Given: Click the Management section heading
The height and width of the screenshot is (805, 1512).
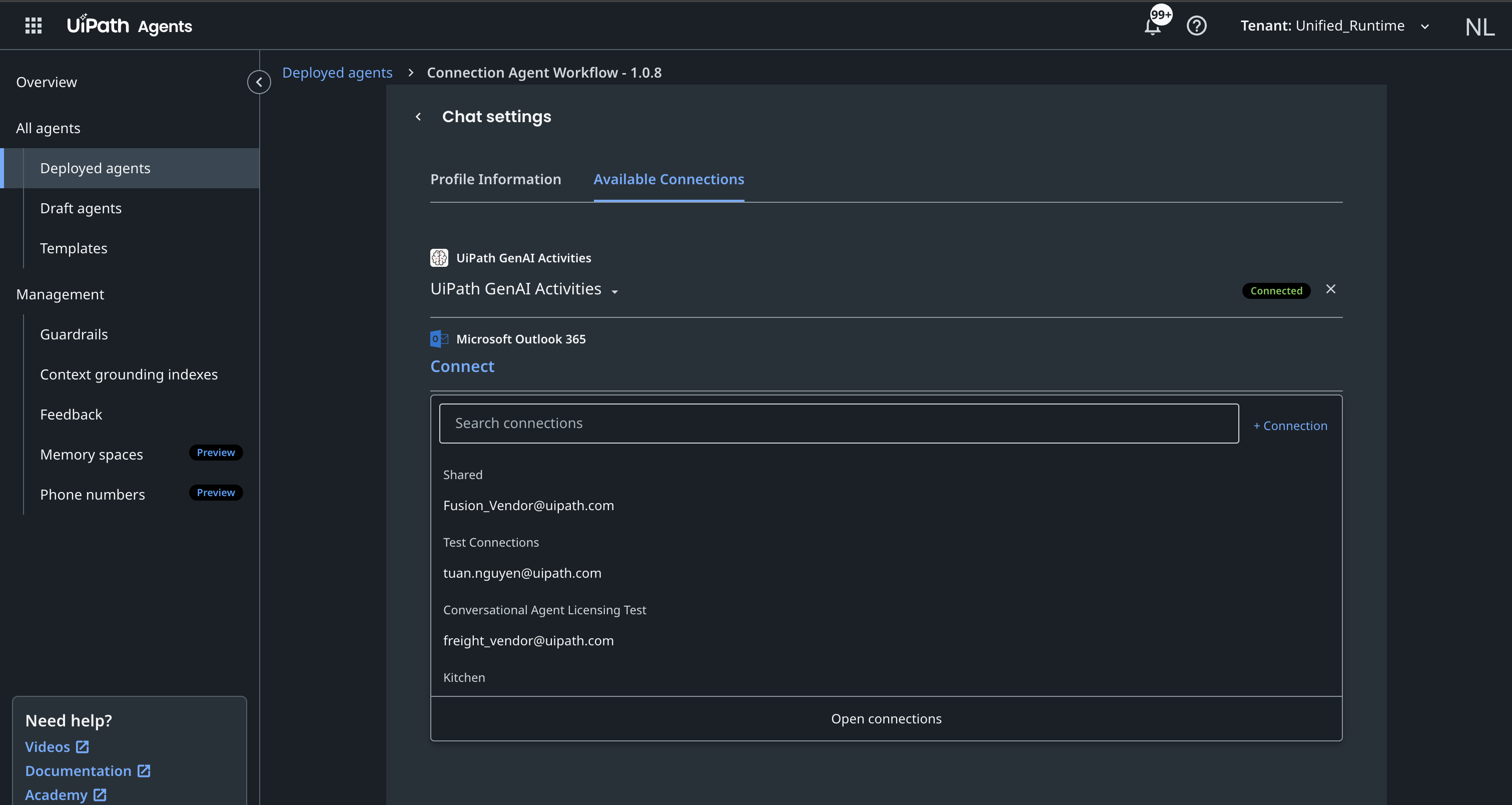Looking at the screenshot, I should [60, 294].
